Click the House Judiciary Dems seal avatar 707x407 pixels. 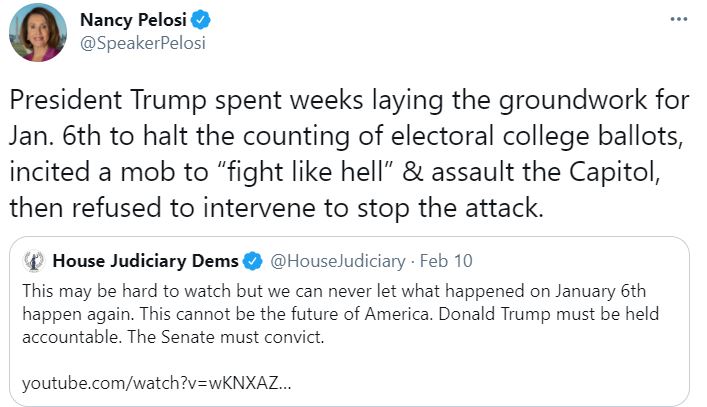point(35,262)
